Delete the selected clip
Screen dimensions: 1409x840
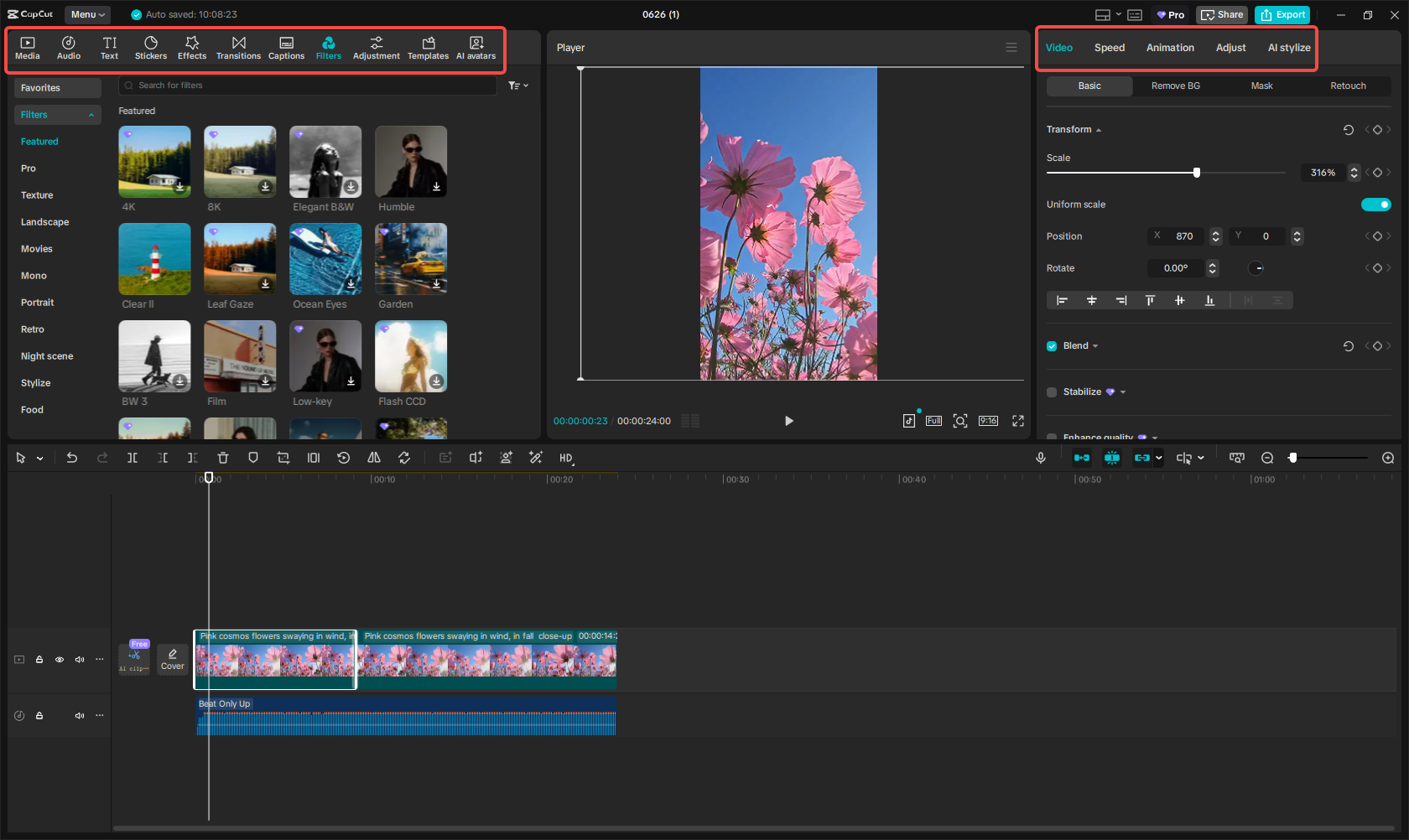(x=222, y=458)
